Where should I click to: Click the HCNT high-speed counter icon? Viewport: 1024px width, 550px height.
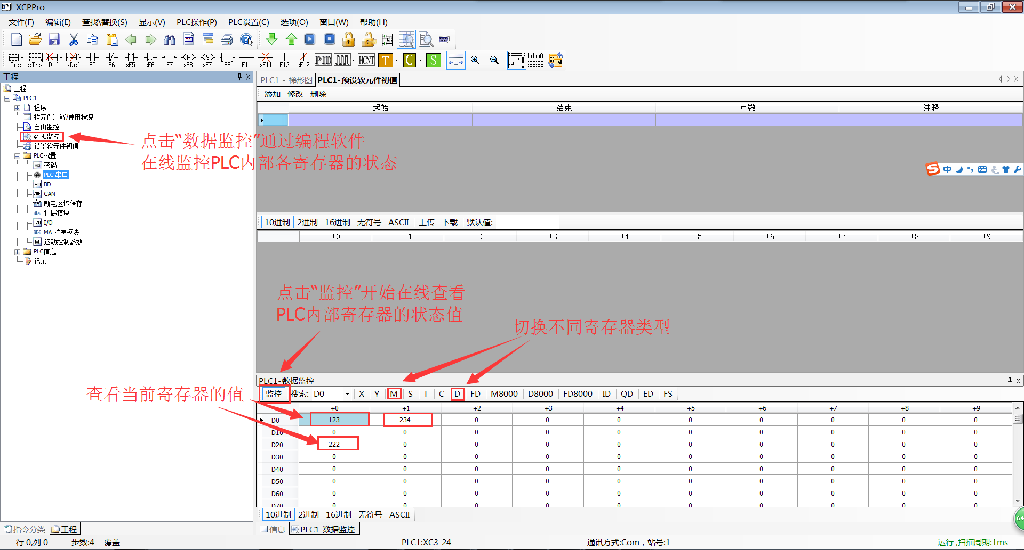click(366, 61)
